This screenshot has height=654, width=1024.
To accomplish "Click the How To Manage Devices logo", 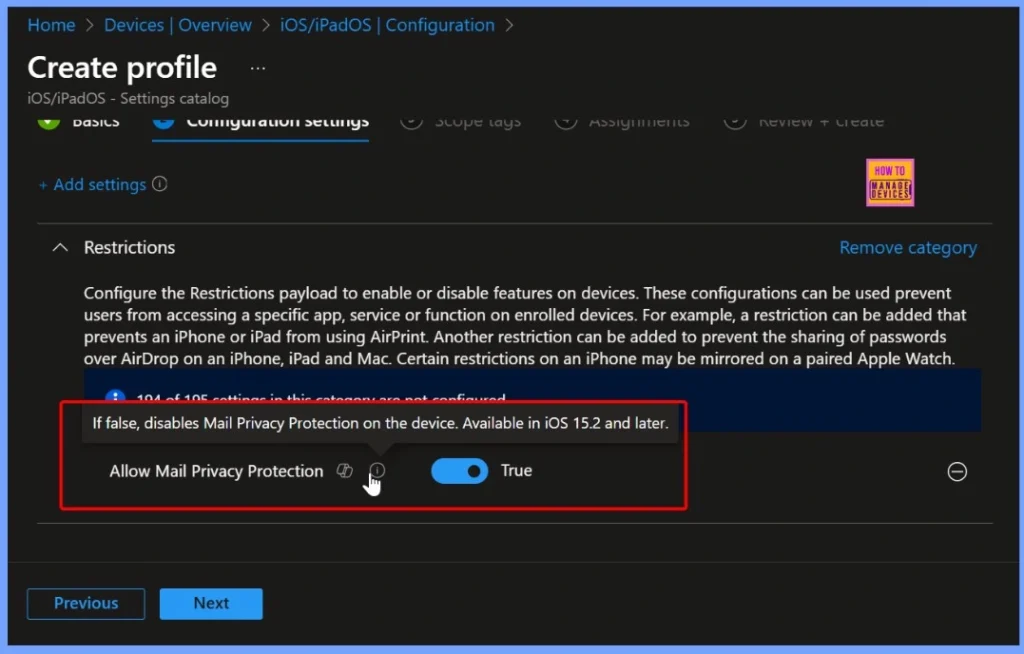I will (889, 182).
